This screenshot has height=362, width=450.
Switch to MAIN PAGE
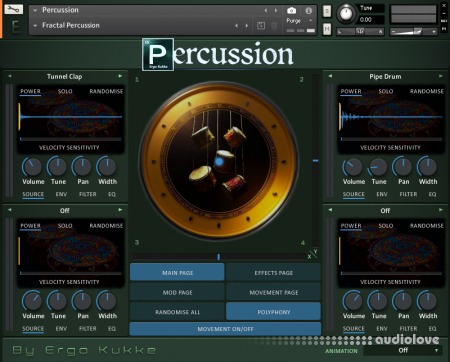click(x=177, y=272)
